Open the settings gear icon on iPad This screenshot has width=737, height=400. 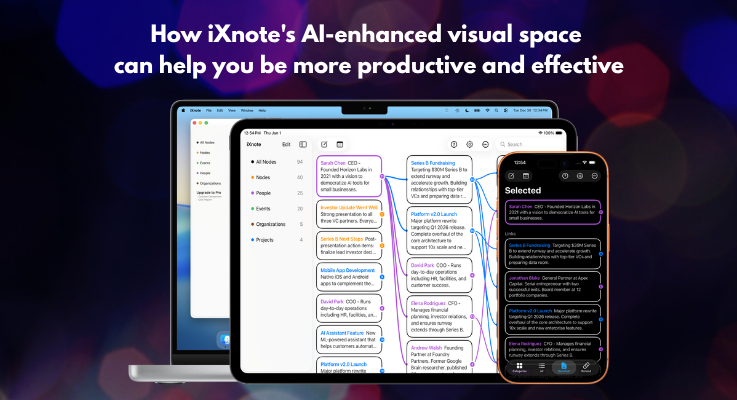470,144
